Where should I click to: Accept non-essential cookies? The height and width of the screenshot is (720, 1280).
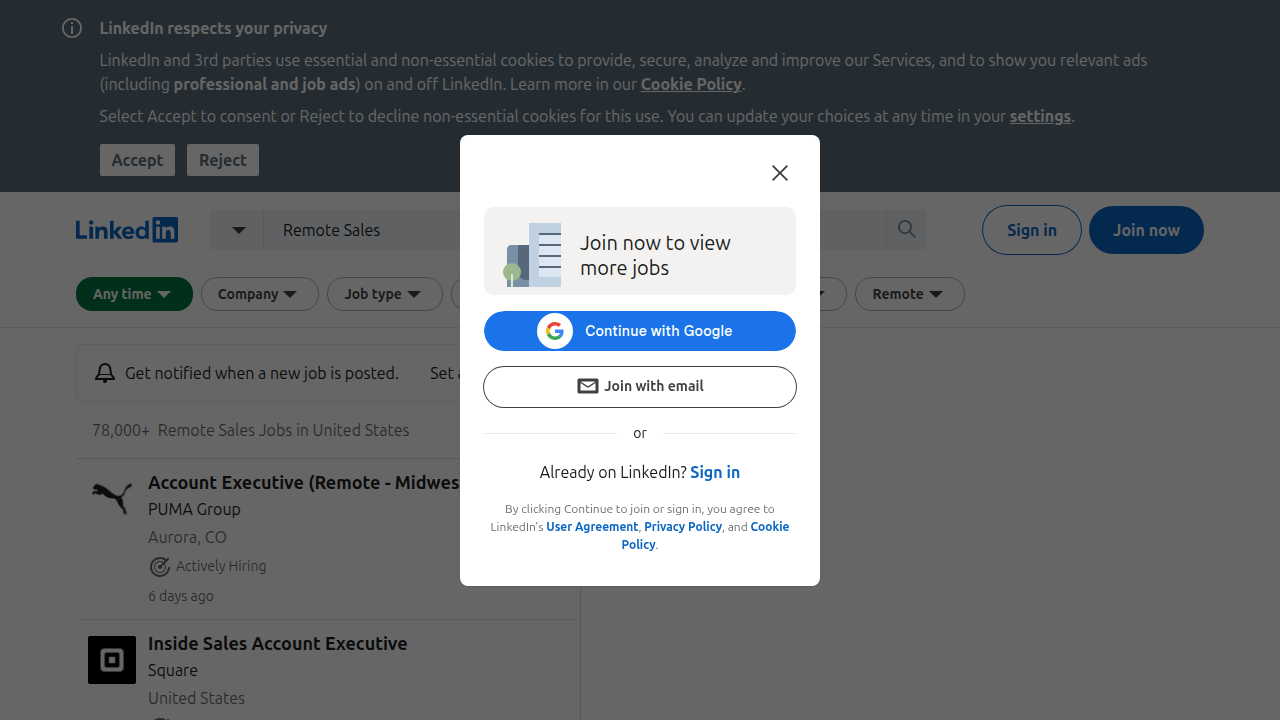pos(137,160)
